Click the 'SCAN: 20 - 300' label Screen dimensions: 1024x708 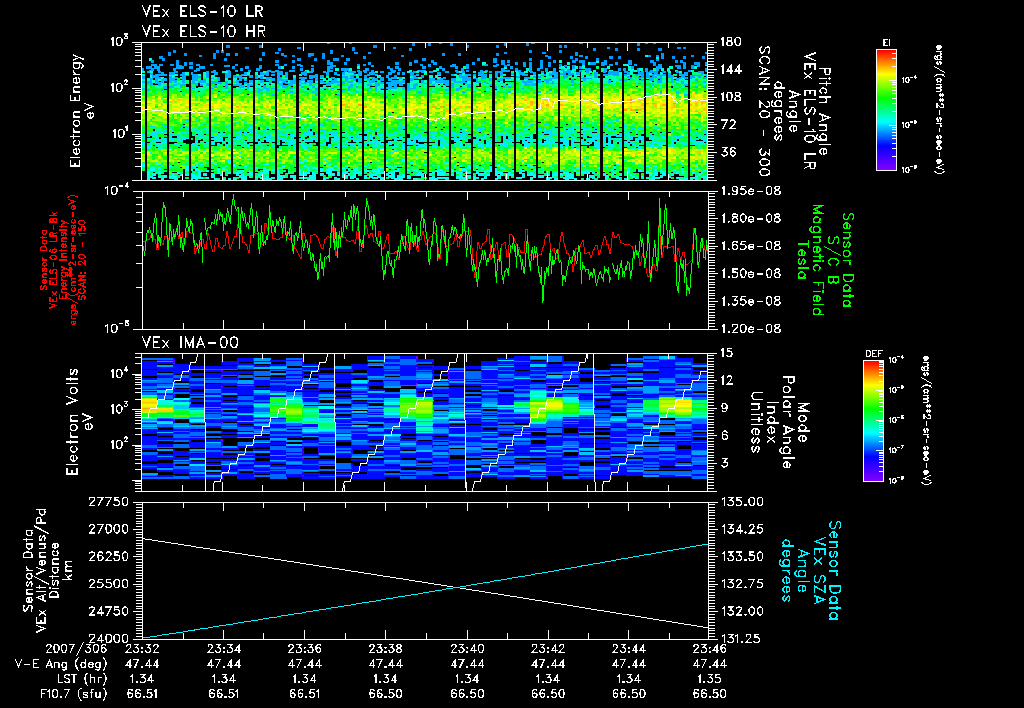763,111
